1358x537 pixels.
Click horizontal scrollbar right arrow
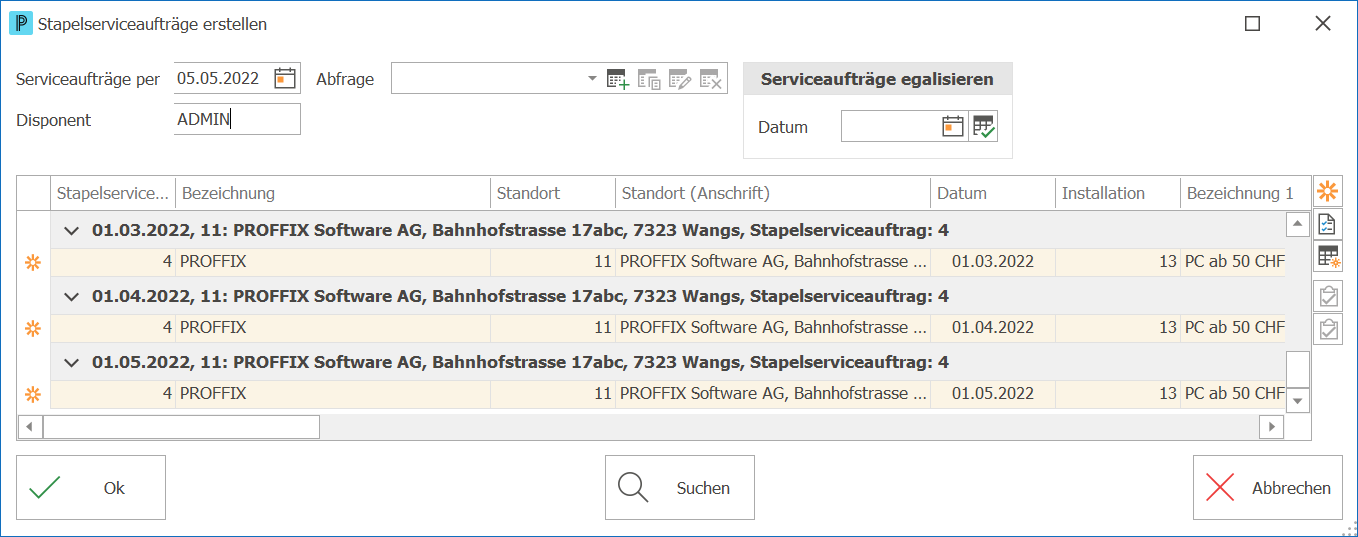click(1272, 427)
